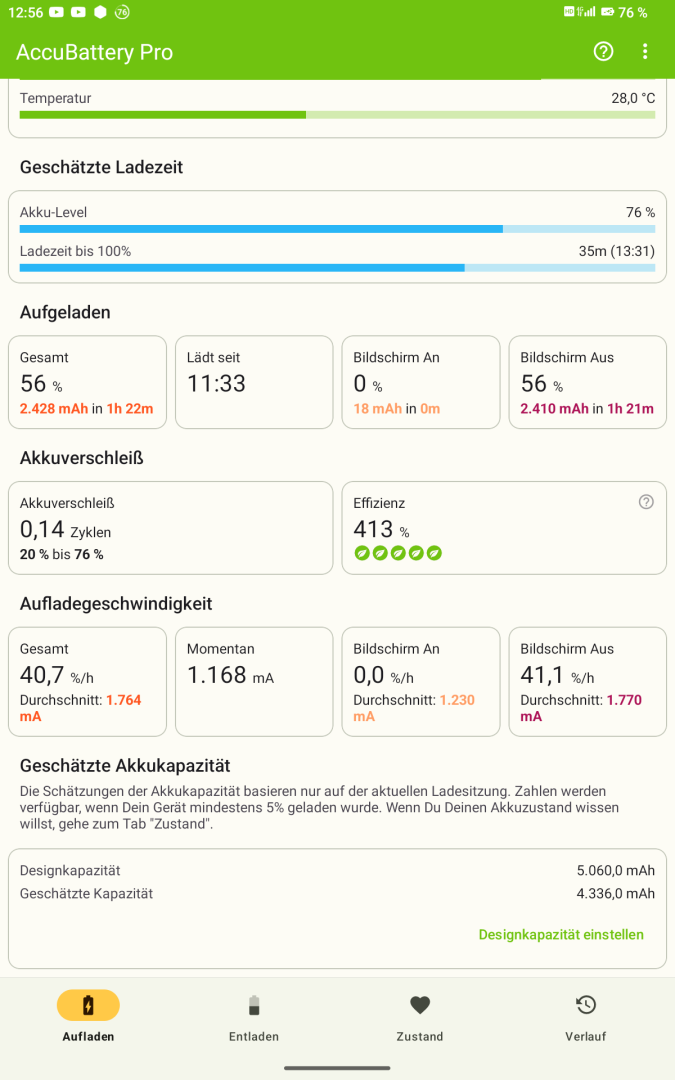Select the Aufladen tab label
Image resolution: width=675 pixels, height=1080 pixels.
(88, 1037)
